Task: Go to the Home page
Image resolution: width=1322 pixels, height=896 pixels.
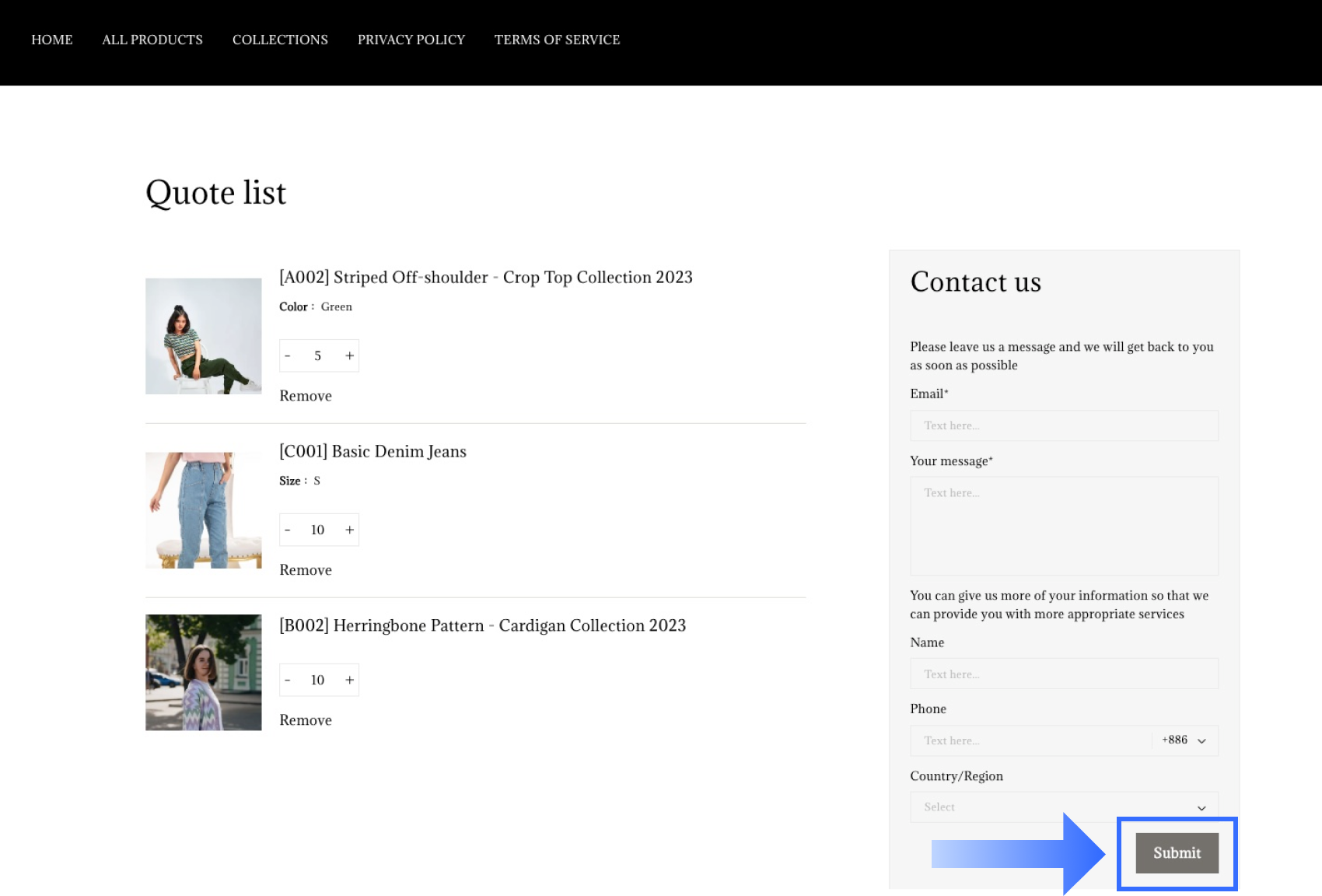Action: tap(52, 40)
